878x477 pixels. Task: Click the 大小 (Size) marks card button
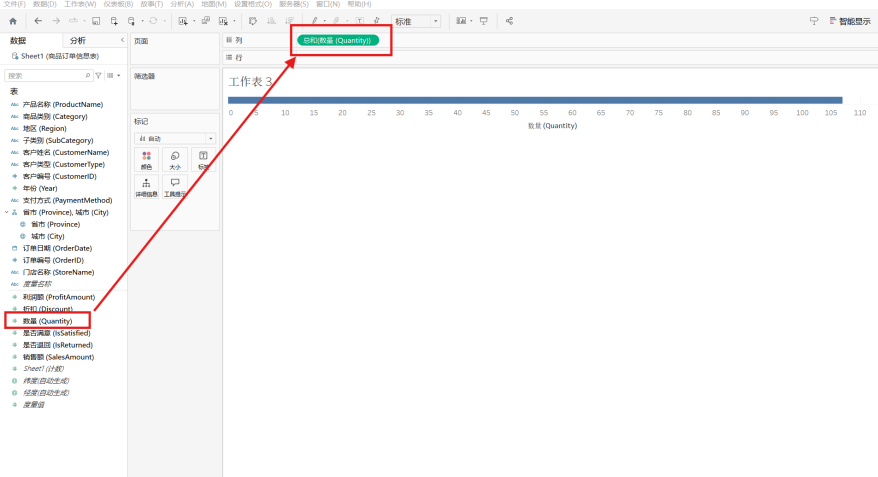point(175,160)
